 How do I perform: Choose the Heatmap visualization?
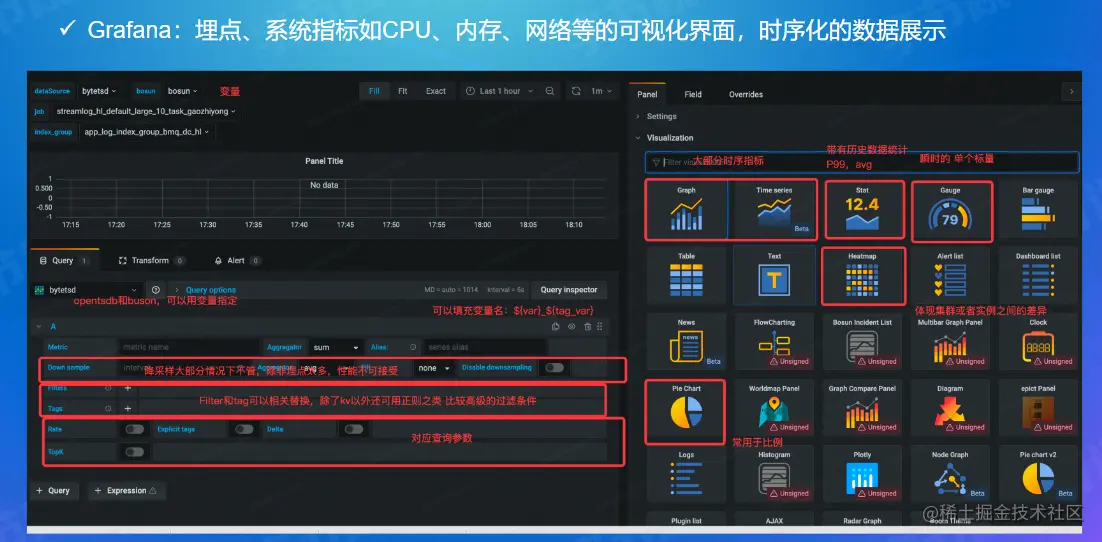862,275
